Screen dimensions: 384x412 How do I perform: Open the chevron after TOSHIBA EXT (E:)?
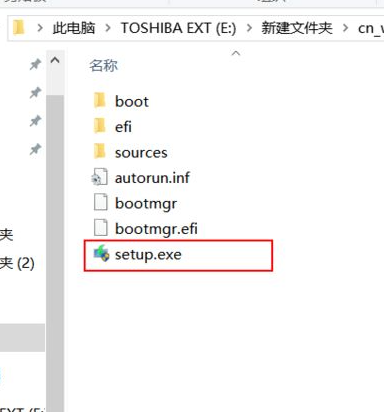click(249, 28)
